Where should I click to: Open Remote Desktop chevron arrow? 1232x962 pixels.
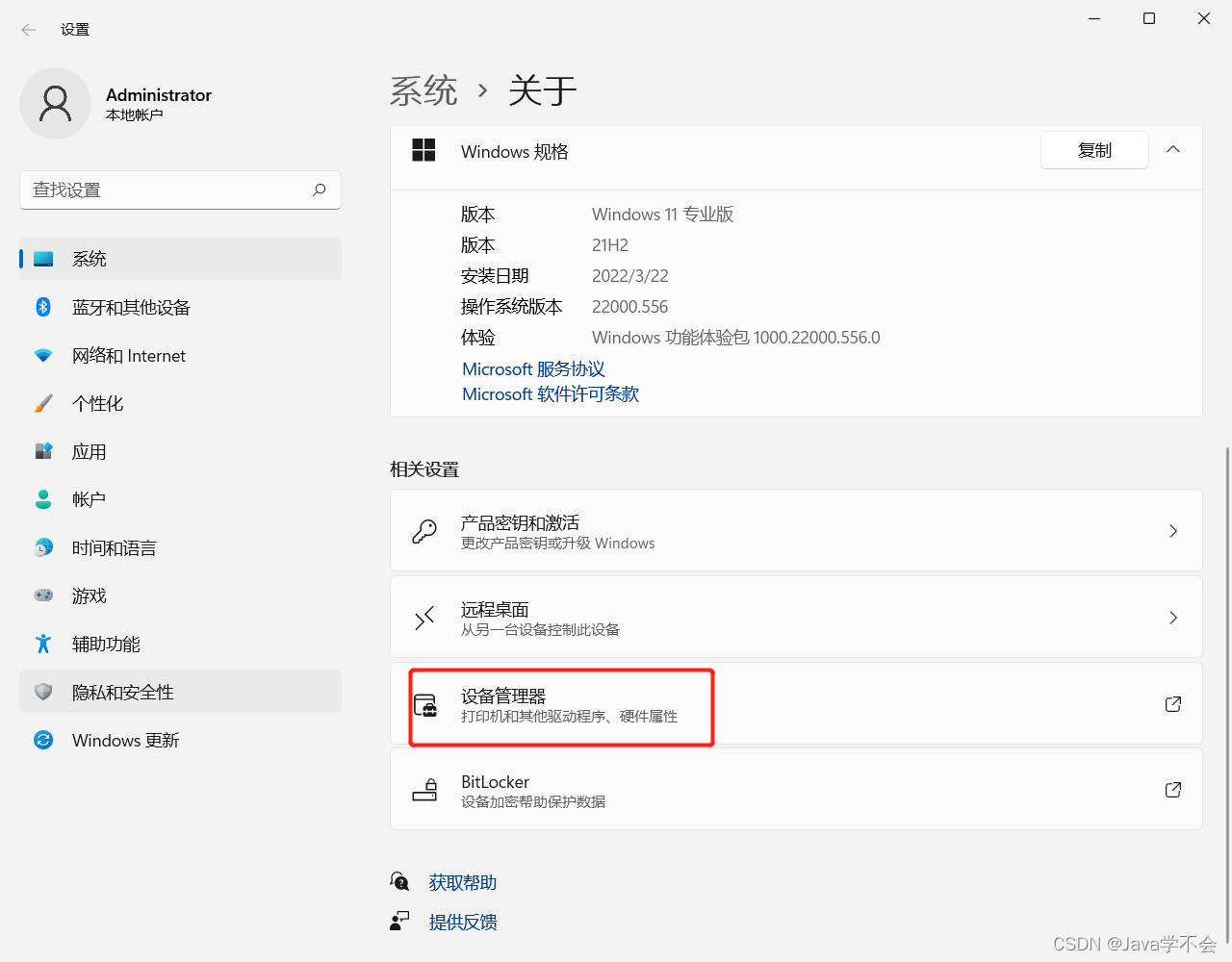point(1173,618)
